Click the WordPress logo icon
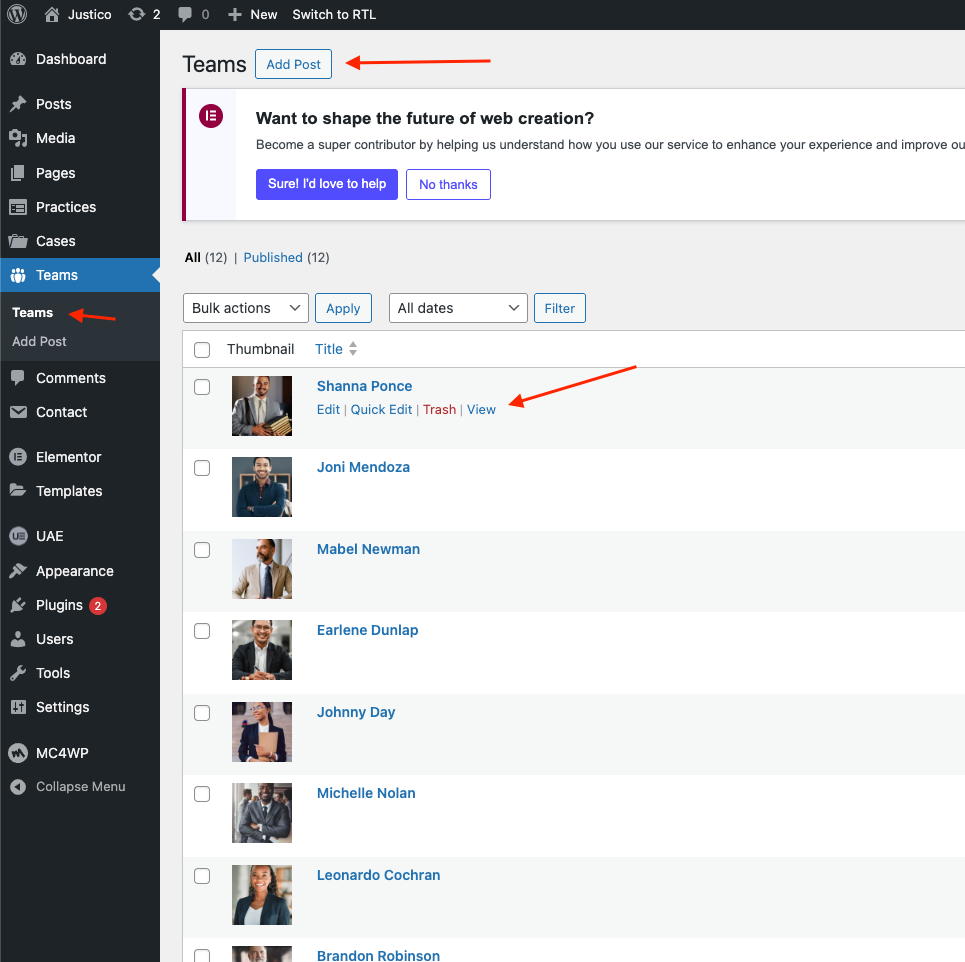Viewport: 965px width, 962px height. coord(17,14)
